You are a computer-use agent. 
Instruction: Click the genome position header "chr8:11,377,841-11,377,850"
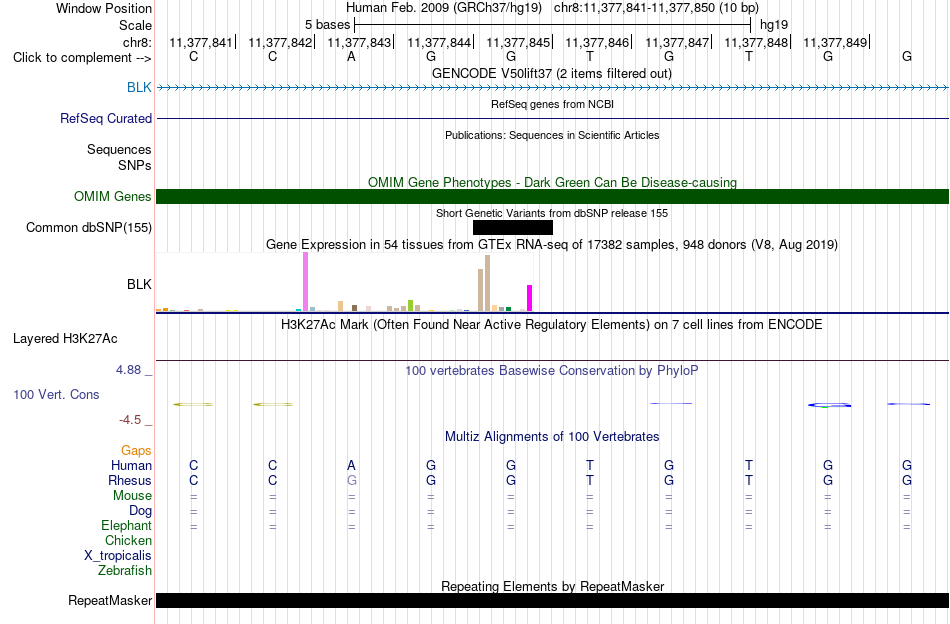[634, 8]
